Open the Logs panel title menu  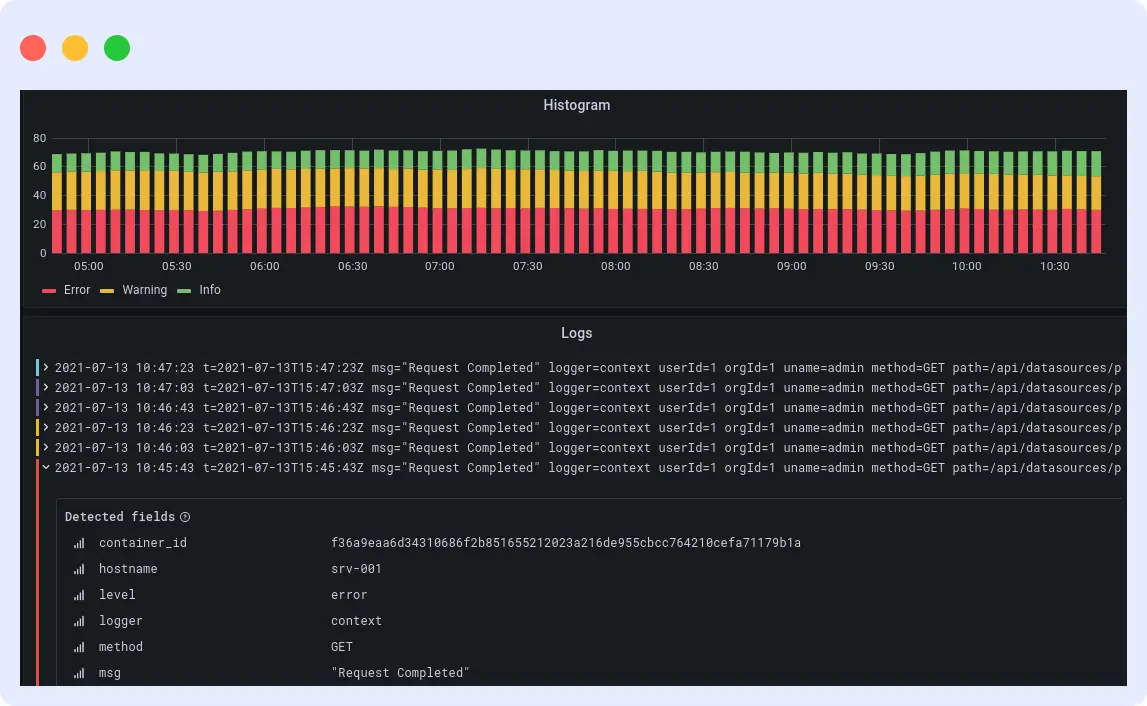point(576,333)
